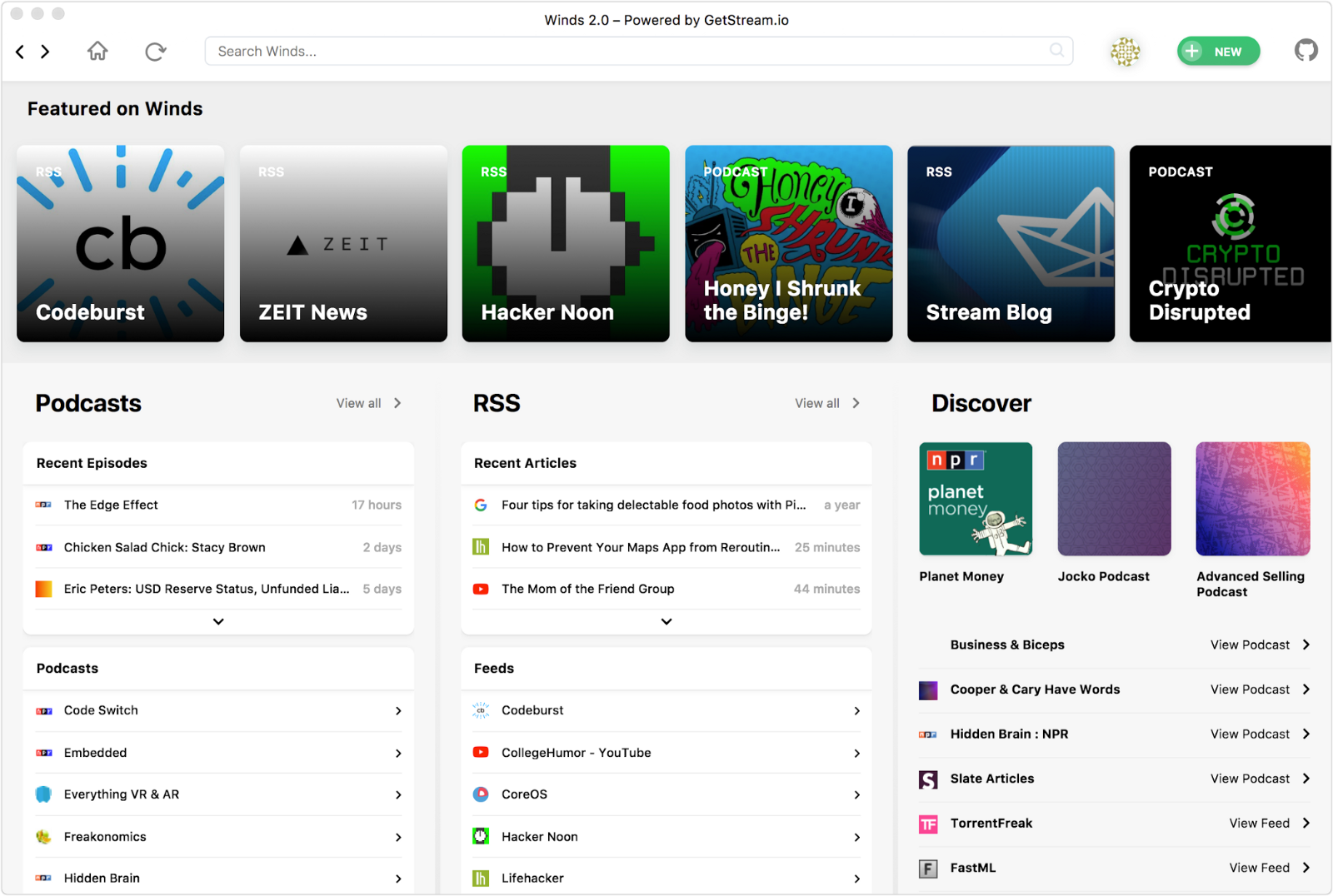Go back with the left arrow
The width and height of the screenshot is (1333, 896).
[20, 52]
